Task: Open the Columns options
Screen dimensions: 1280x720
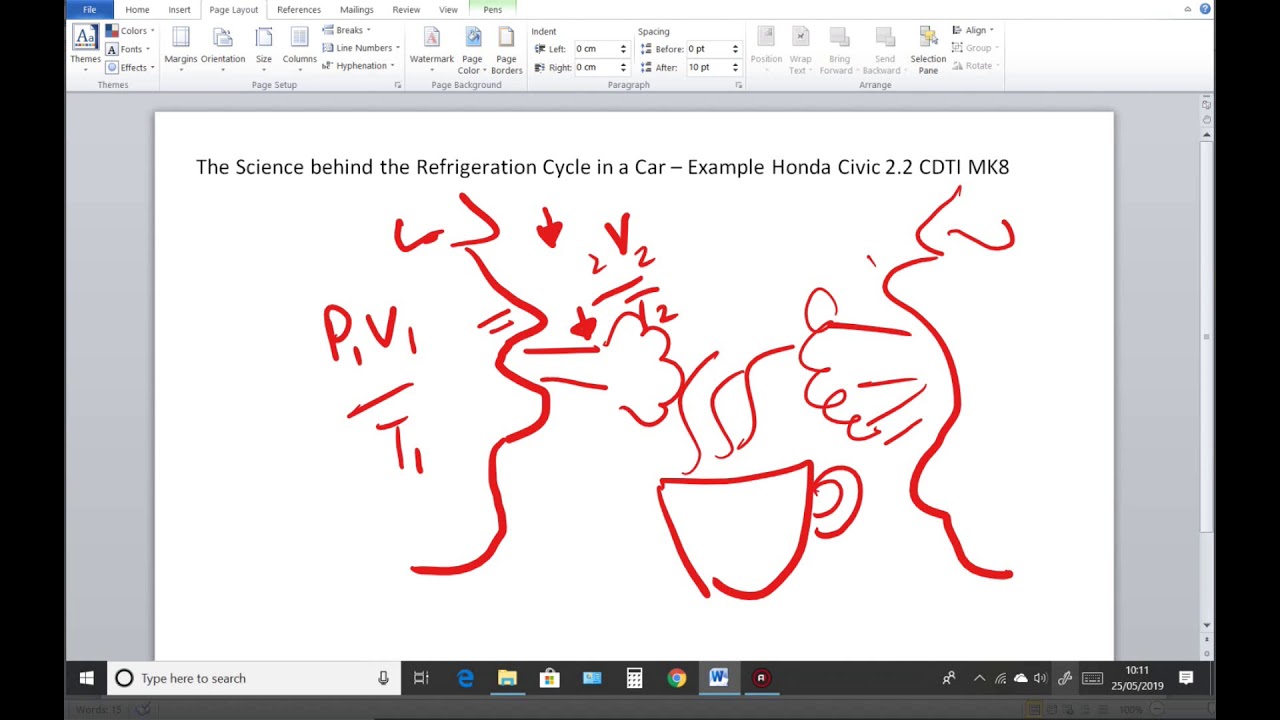Action: 299,48
